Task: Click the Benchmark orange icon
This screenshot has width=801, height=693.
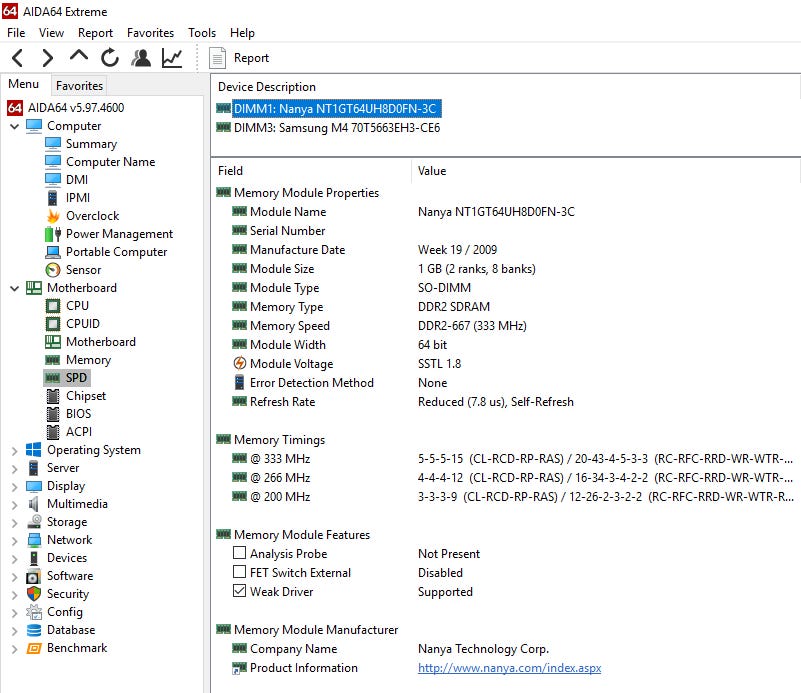Action: point(34,648)
